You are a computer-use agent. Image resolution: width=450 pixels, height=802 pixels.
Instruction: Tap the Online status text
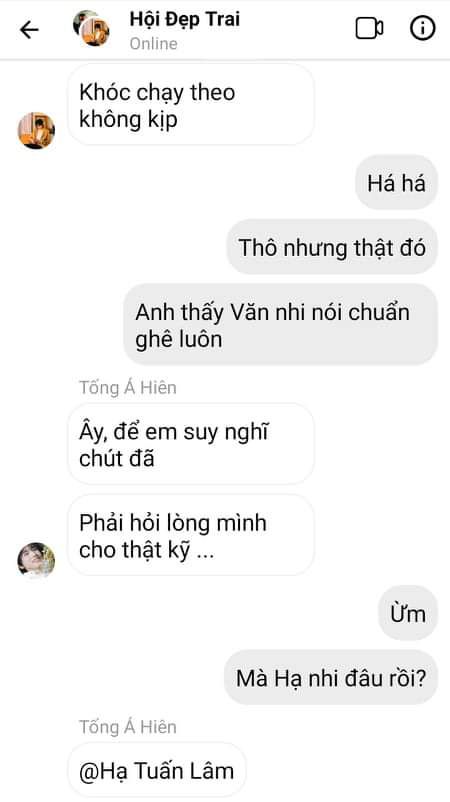pos(153,43)
